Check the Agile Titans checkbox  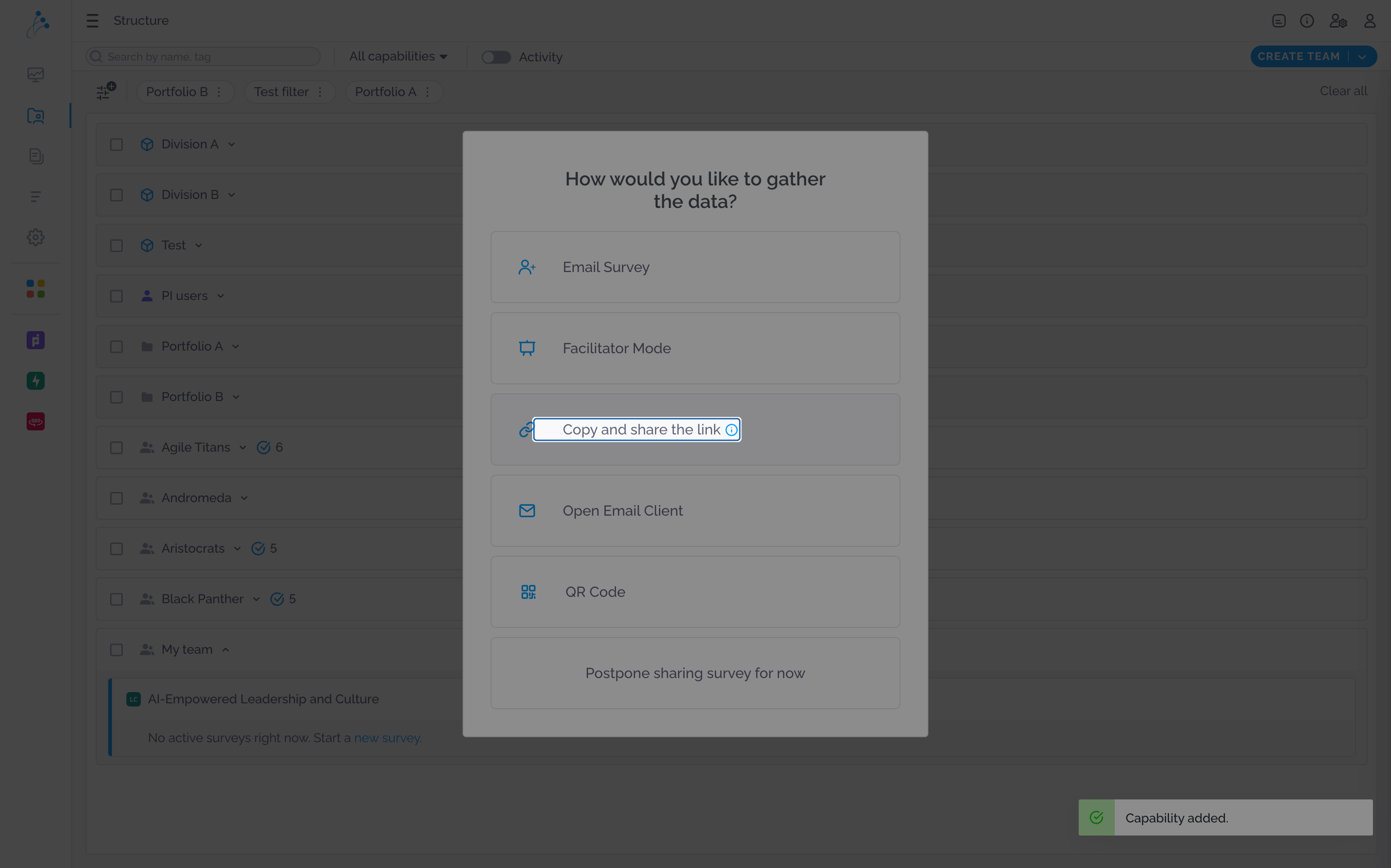tap(116, 447)
